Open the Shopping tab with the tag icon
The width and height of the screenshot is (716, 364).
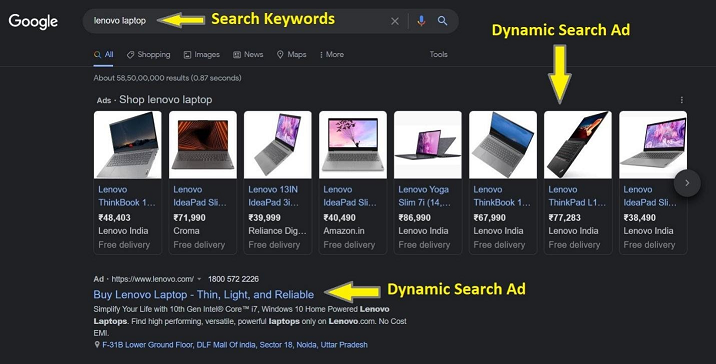(x=148, y=54)
